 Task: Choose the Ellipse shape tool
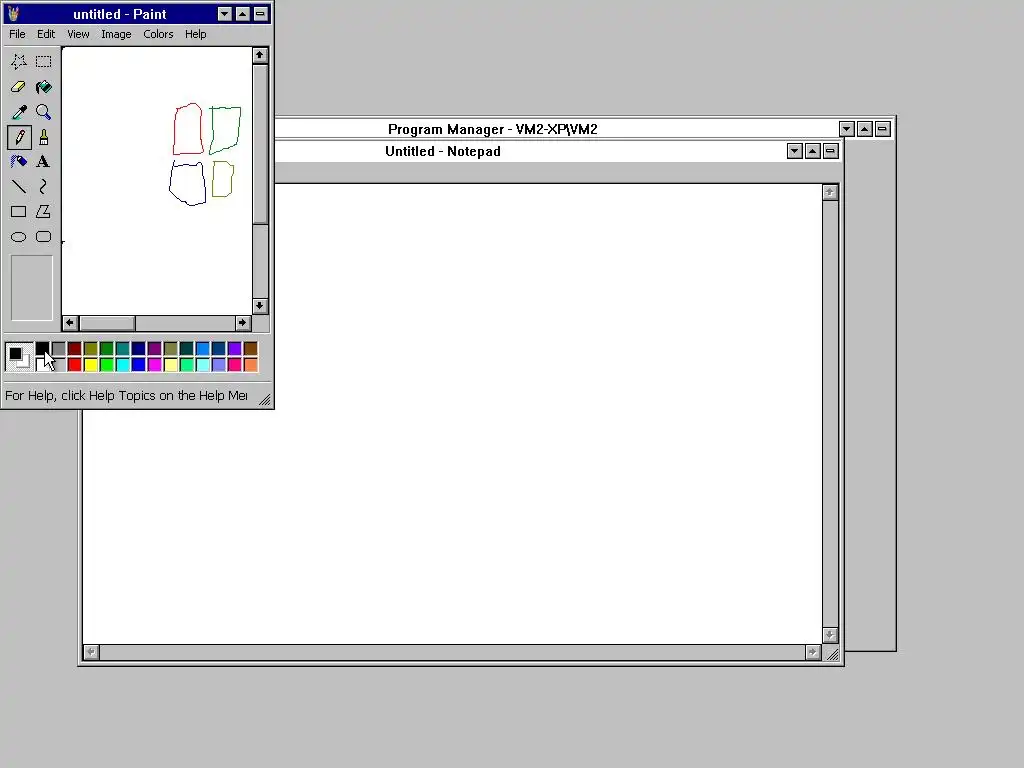point(18,237)
